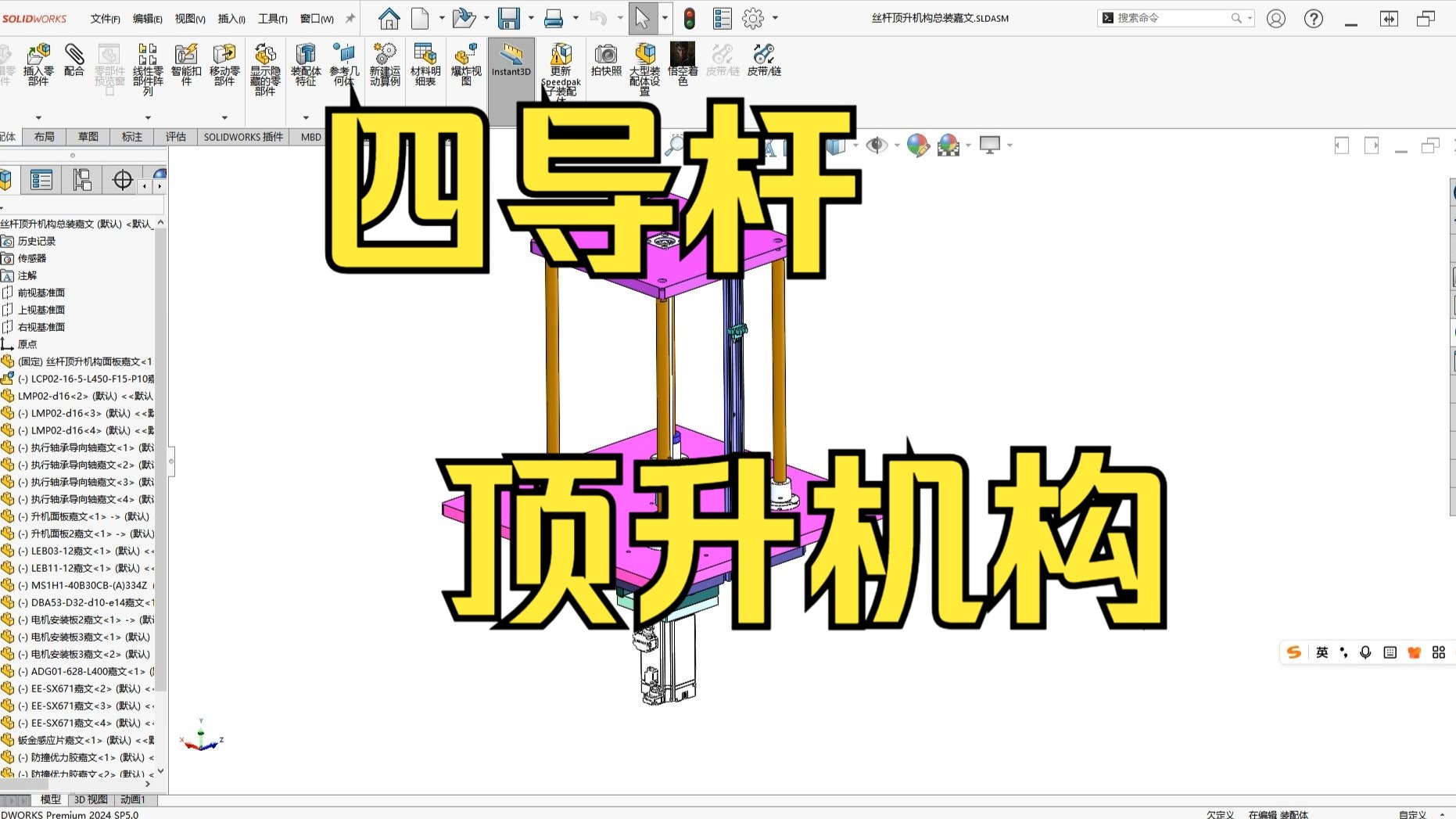
Task: Open the Insert (插入) menu
Action: pyautogui.click(x=231, y=19)
